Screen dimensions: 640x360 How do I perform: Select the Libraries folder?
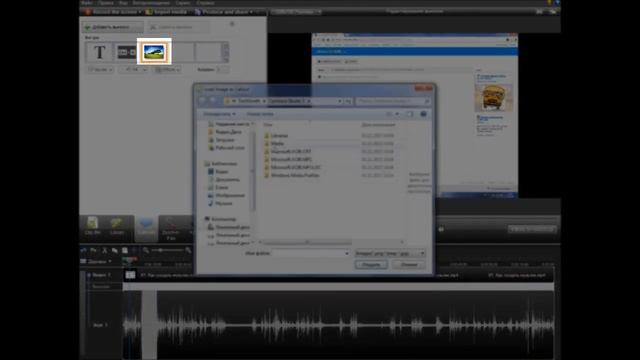[276, 136]
